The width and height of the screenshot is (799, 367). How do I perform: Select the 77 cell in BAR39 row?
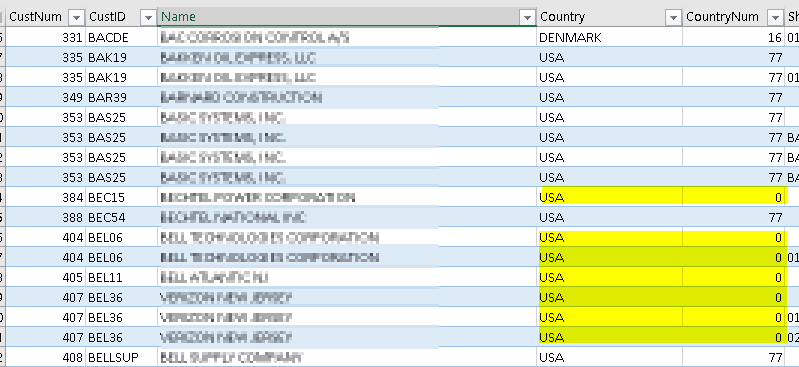click(734, 97)
